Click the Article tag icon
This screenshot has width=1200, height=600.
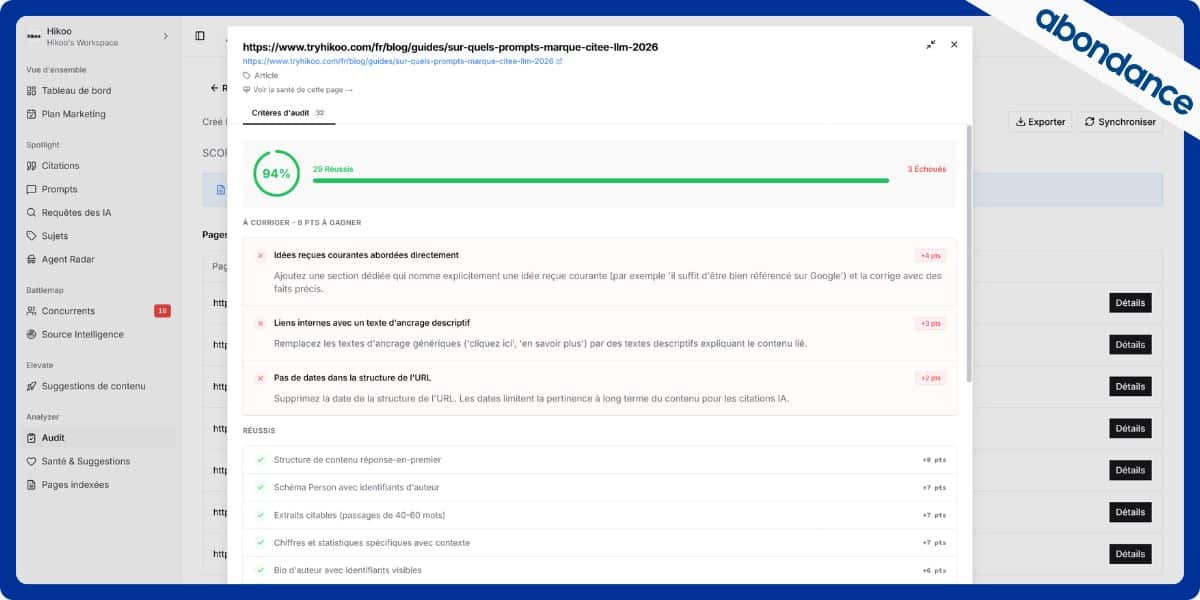247,75
